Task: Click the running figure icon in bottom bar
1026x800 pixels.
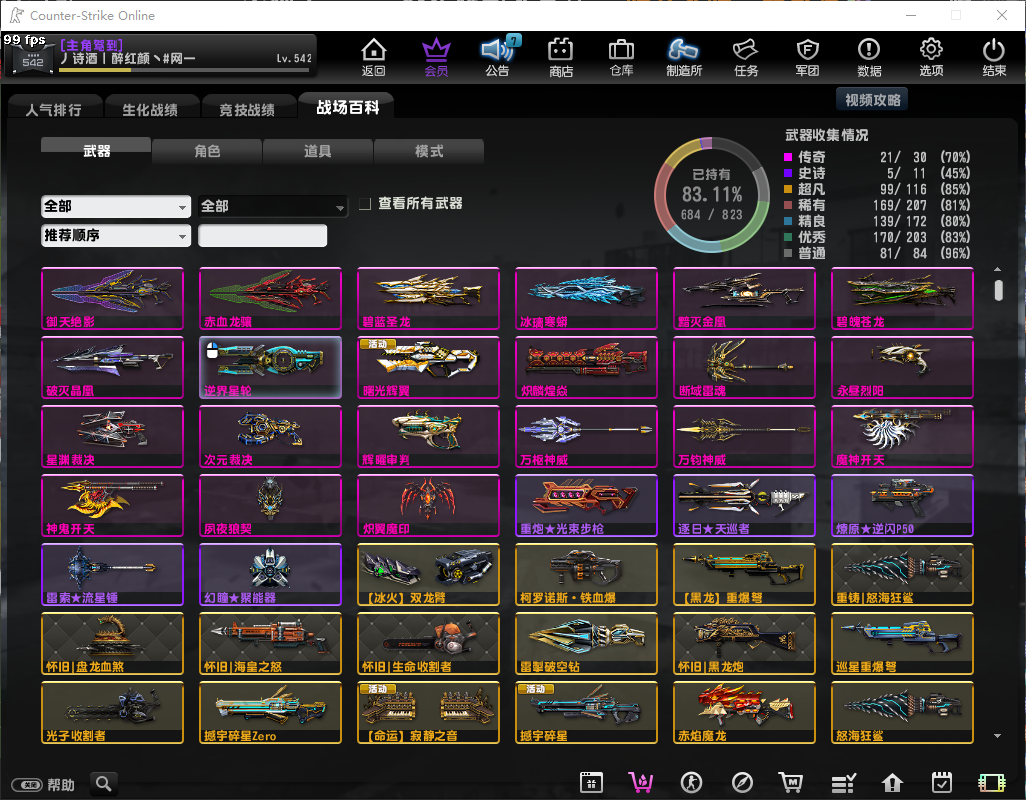Action: pos(691,782)
